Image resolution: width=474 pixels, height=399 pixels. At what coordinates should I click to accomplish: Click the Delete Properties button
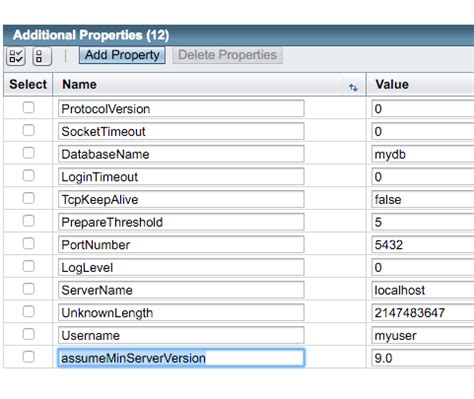[x=227, y=55]
